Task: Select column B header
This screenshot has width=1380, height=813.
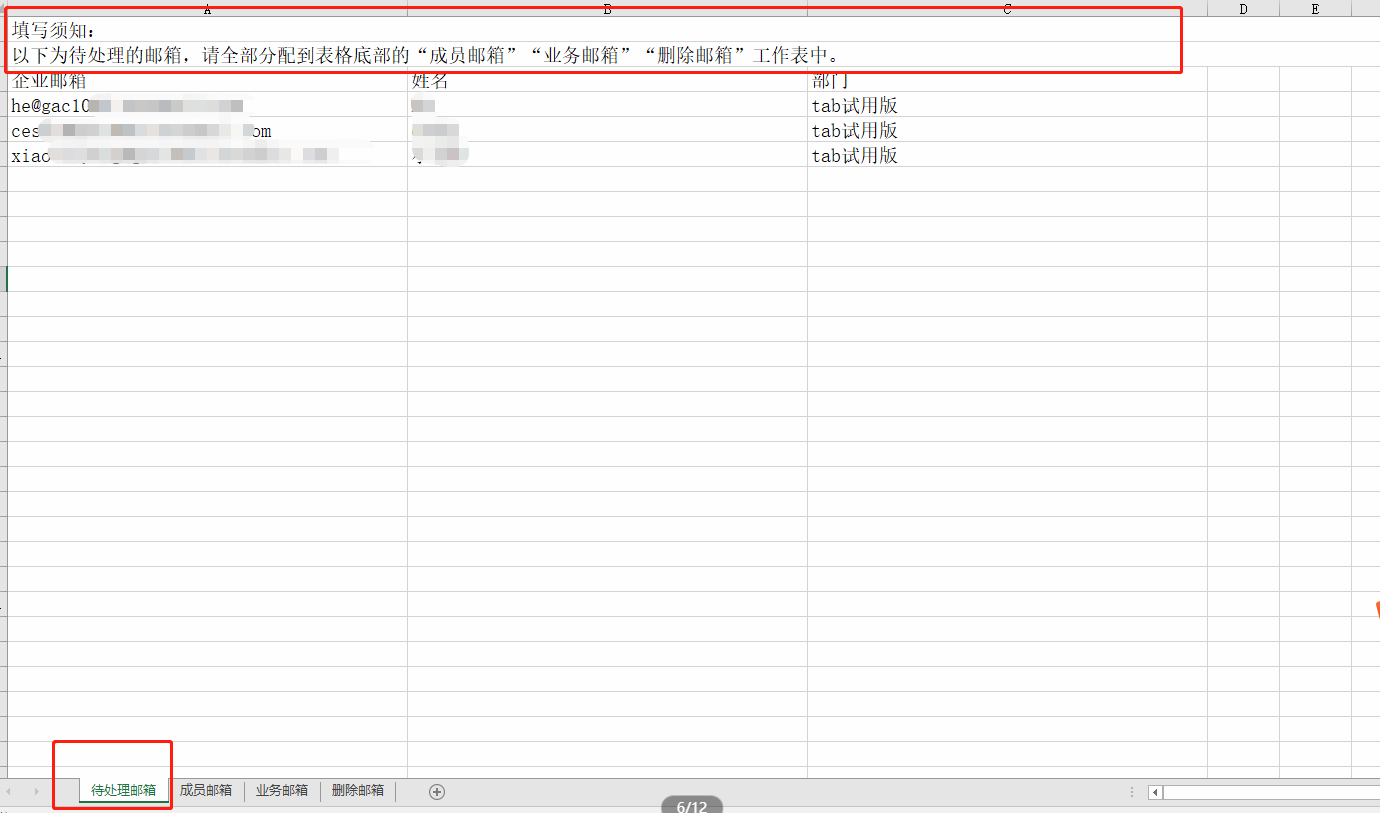Action: [607, 9]
